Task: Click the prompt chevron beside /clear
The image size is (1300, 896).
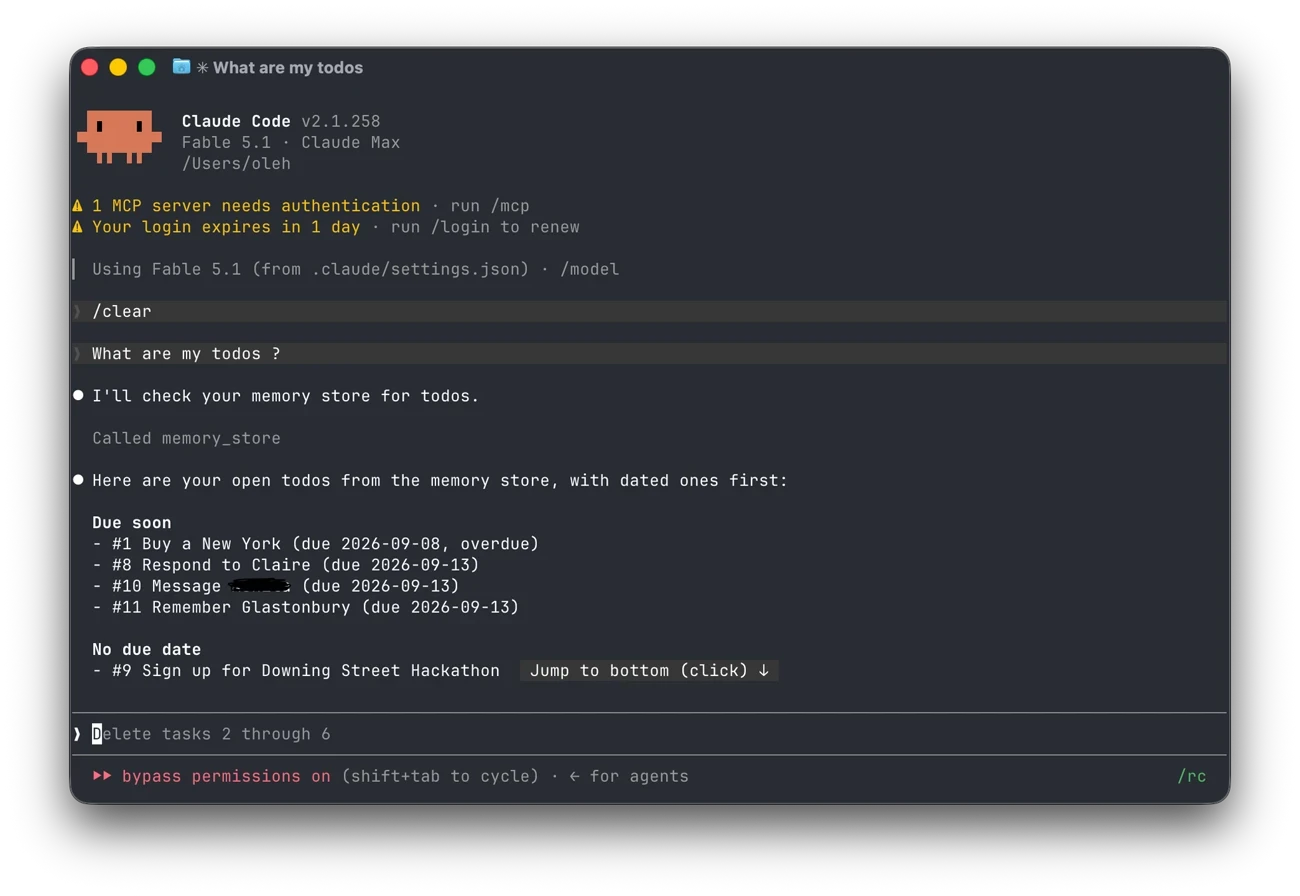Action: point(77,312)
